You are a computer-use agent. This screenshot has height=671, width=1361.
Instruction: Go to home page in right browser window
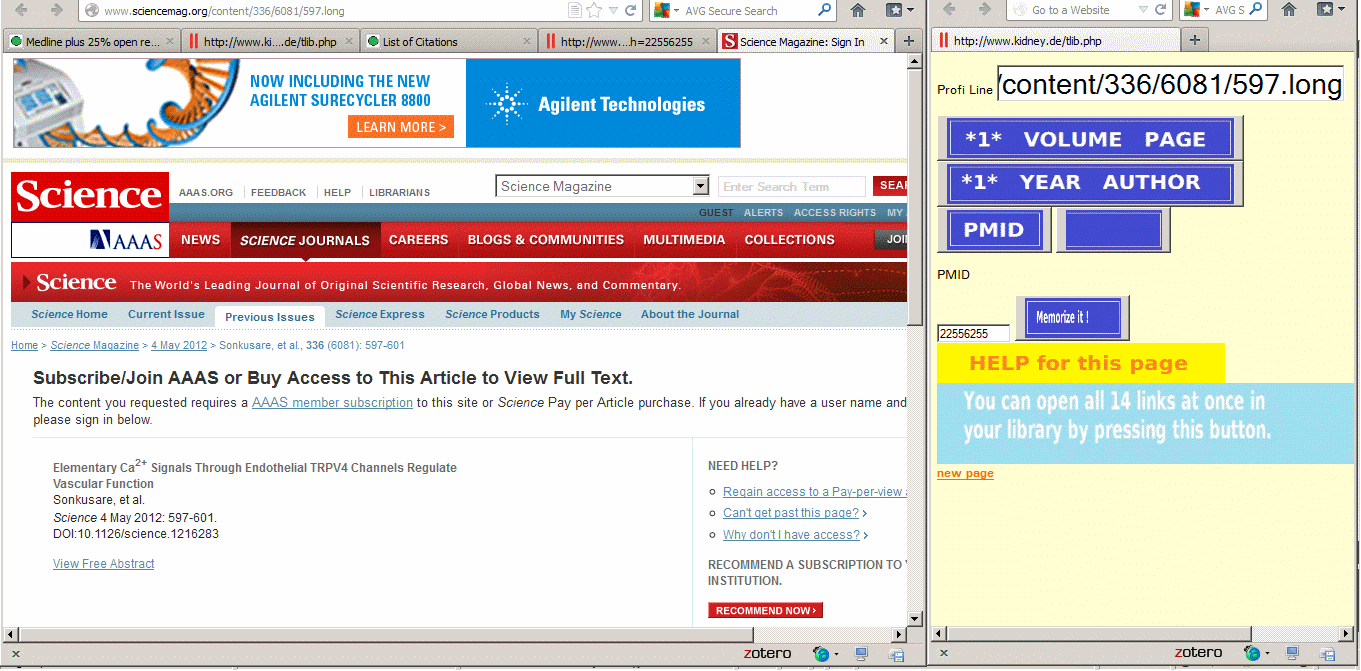[1289, 10]
